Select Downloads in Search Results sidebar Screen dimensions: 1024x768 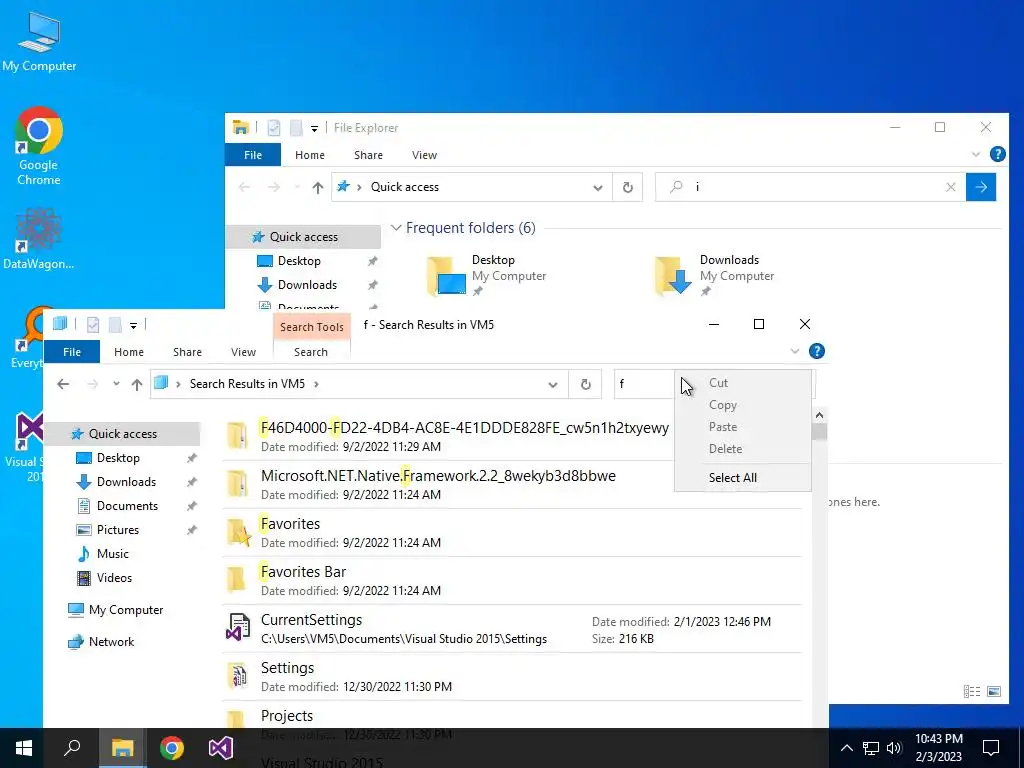[126, 482]
